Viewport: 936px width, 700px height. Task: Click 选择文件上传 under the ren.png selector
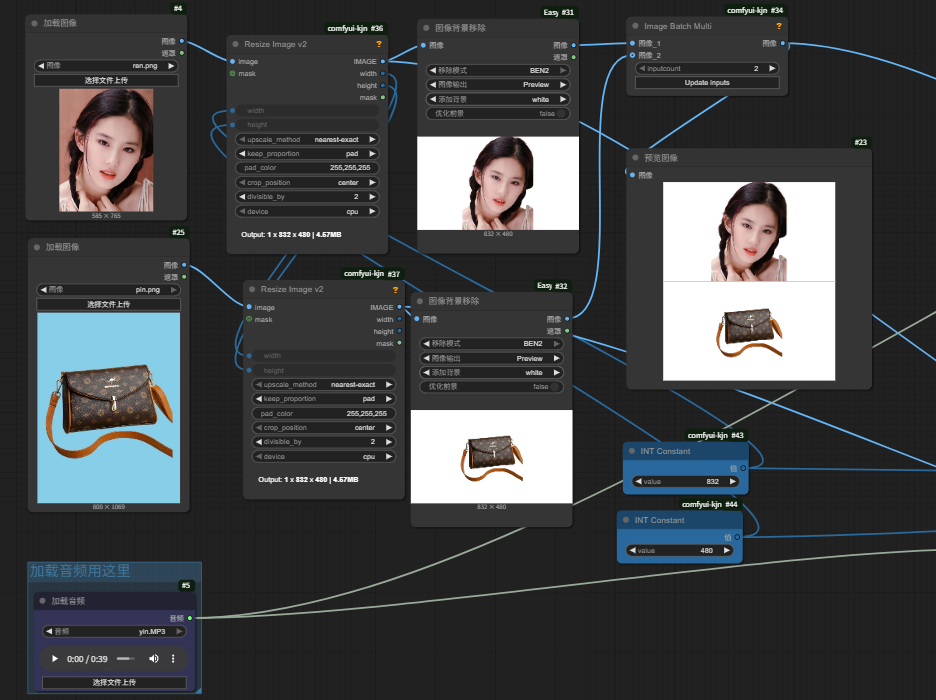(x=105, y=80)
